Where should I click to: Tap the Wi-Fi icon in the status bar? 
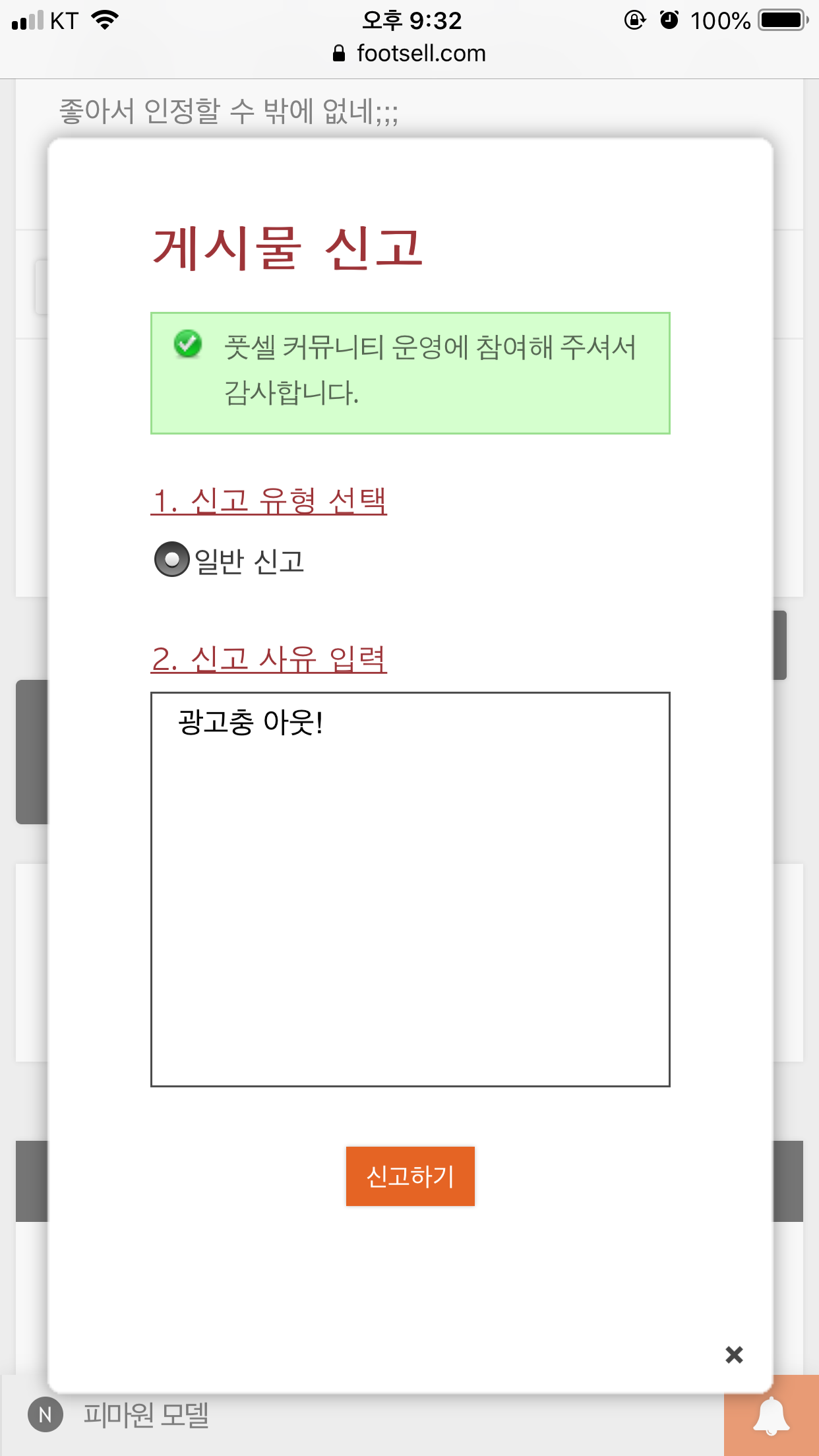105,20
